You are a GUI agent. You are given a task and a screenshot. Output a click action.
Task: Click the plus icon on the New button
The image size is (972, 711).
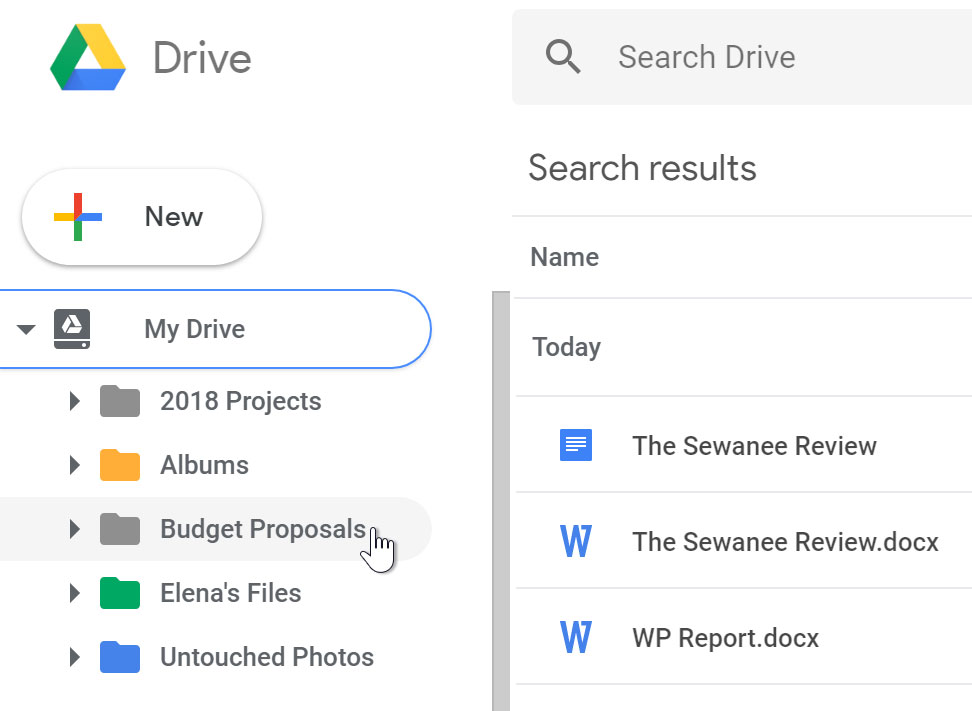[77, 216]
